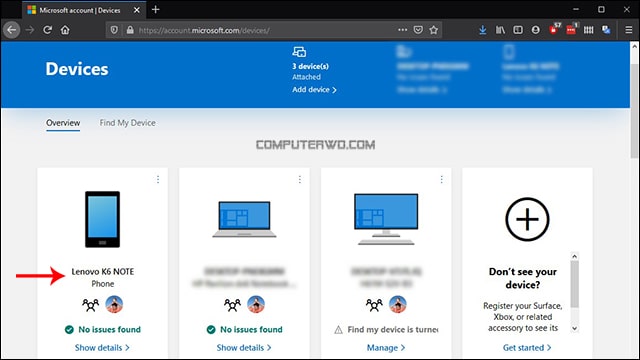640x360 pixels.
Task: Open page actions three-dot menu in address bar
Action: click(x=402, y=30)
